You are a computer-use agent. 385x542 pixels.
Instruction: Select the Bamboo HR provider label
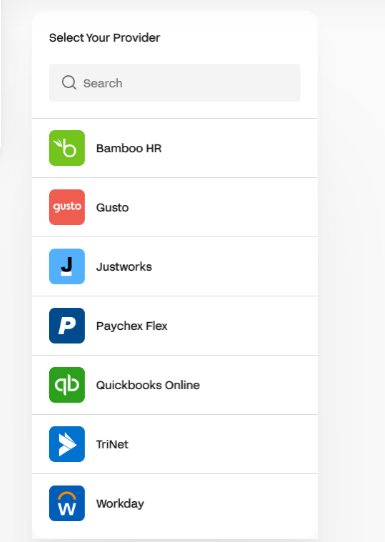coord(129,148)
